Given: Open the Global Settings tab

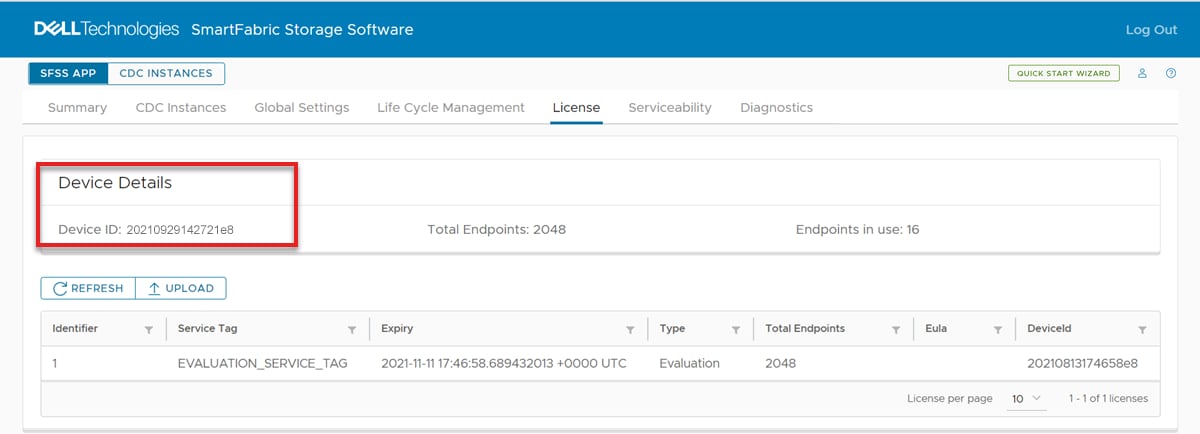Looking at the screenshot, I should click(302, 107).
